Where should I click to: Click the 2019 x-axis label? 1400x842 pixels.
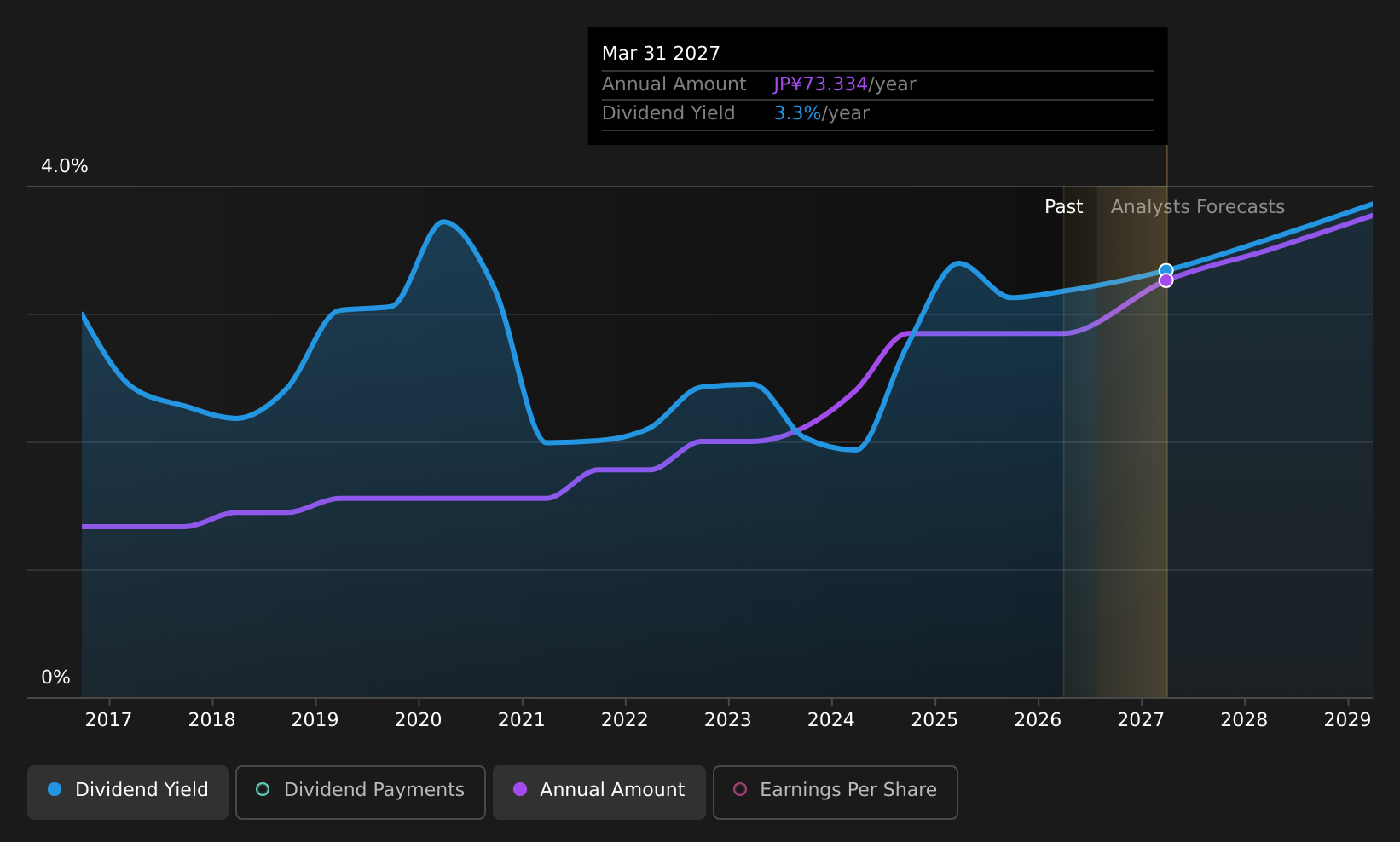pos(315,720)
